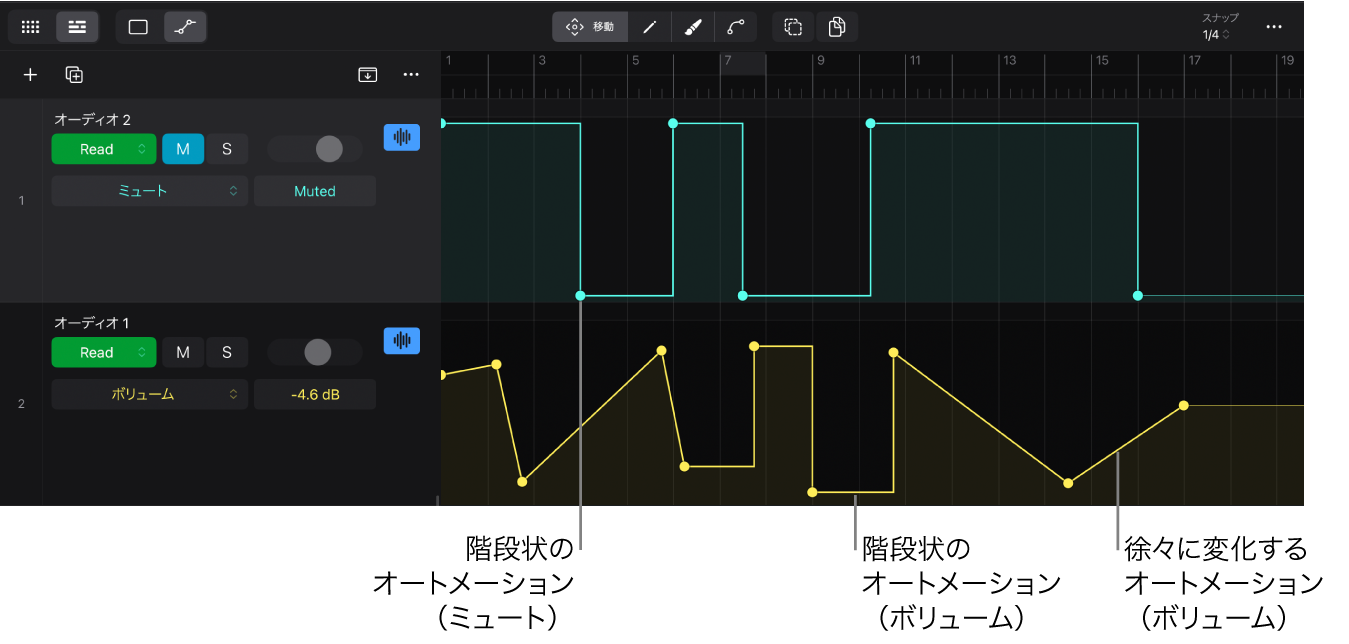The image size is (1349, 644).
Task: Click the Muted value field
Action: point(315,191)
